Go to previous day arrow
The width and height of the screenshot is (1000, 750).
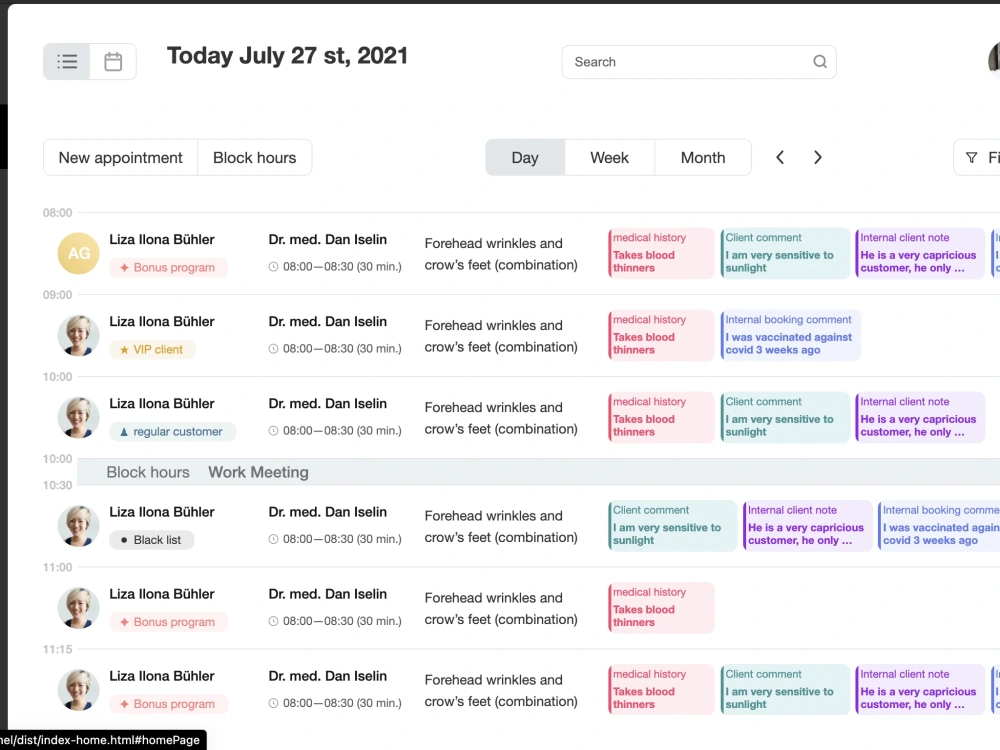tap(779, 158)
